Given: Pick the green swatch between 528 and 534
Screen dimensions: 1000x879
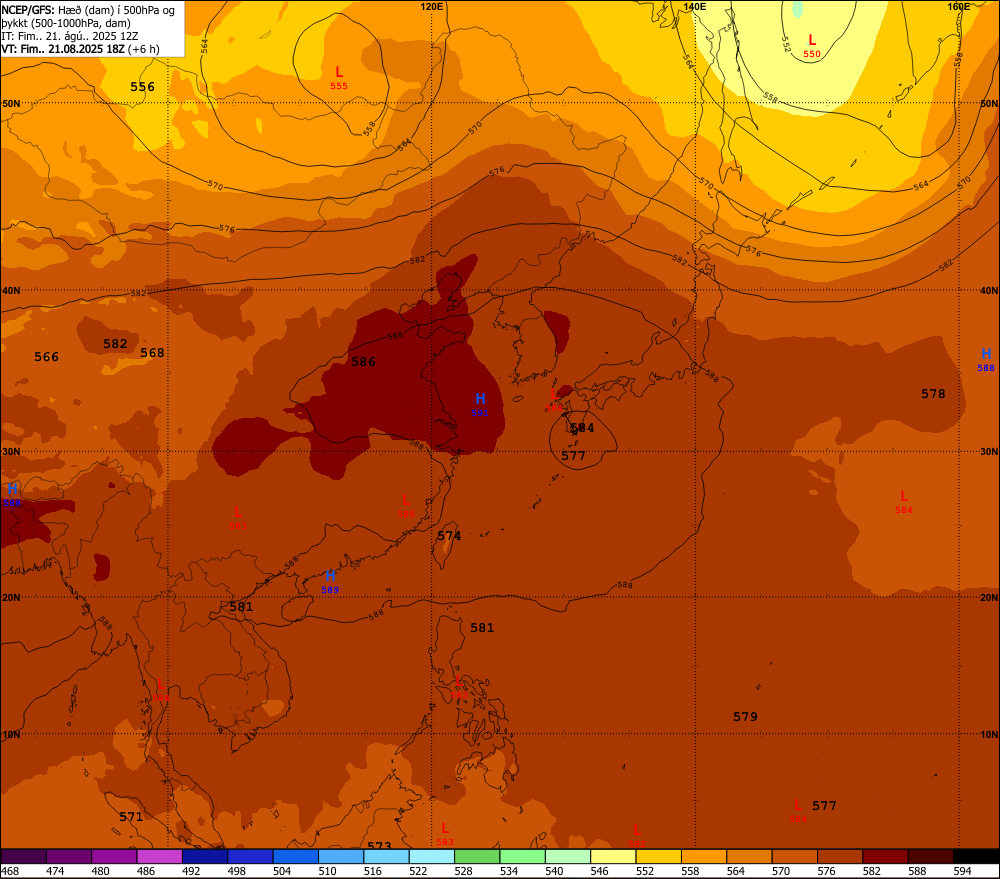Looking at the screenshot, I should [477, 856].
